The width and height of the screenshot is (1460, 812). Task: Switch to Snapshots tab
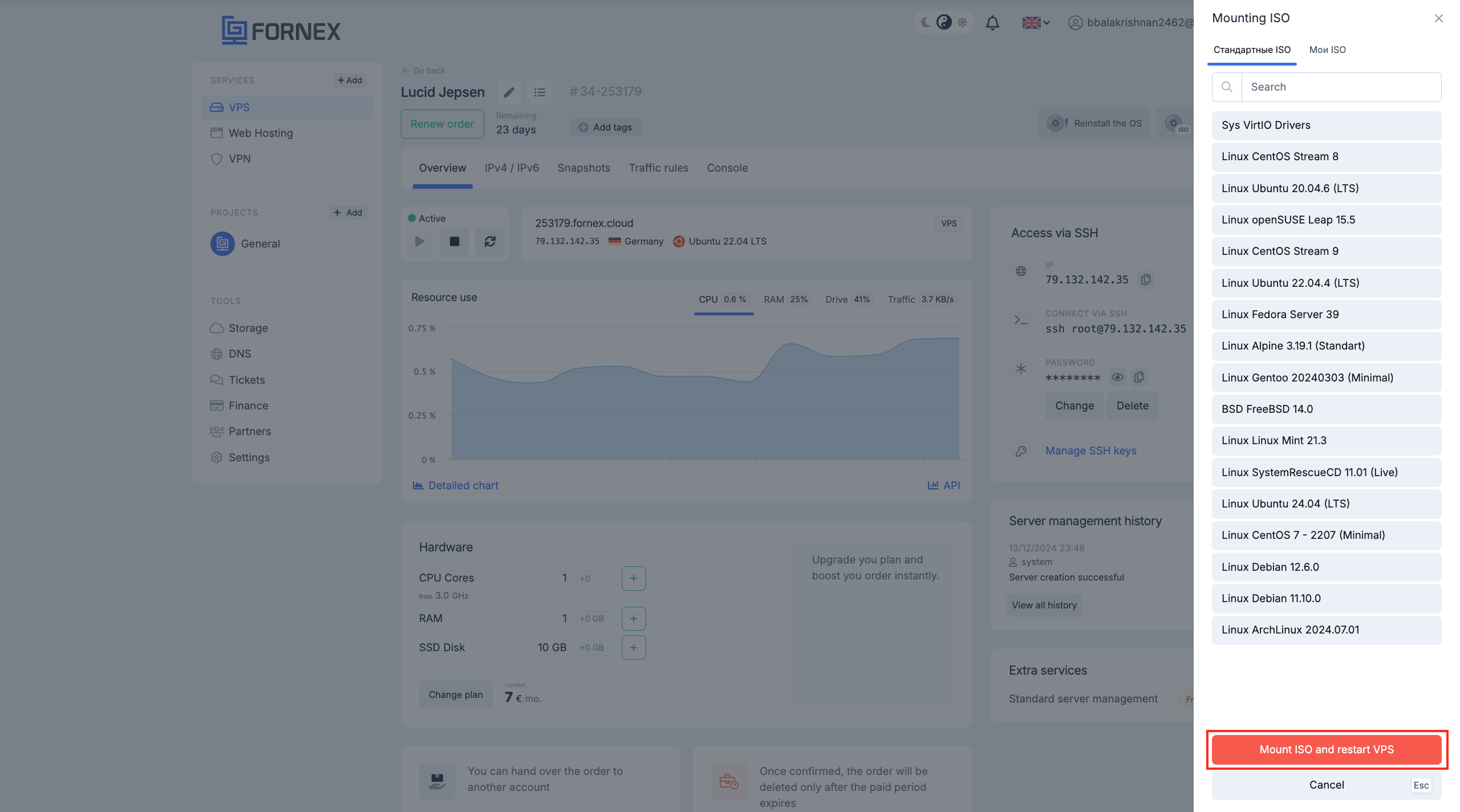(x=583, y=168)
